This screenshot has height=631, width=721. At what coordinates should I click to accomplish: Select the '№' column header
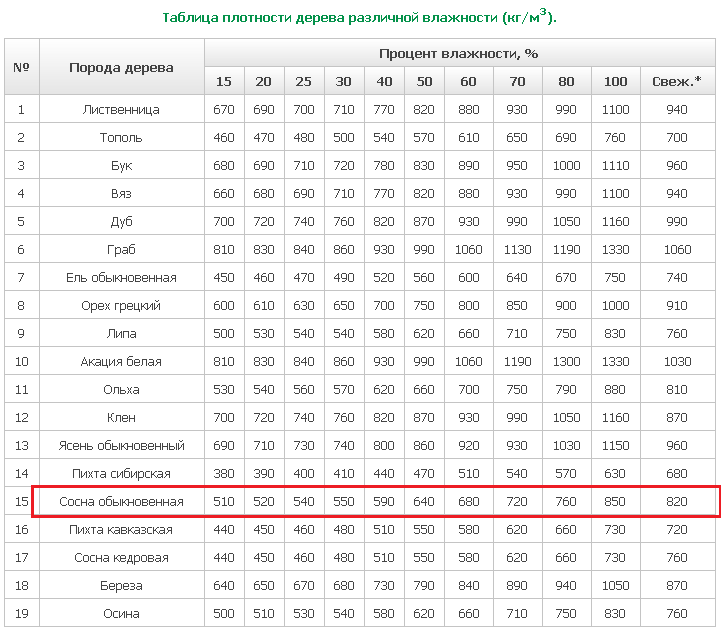(x=22, y=67)
